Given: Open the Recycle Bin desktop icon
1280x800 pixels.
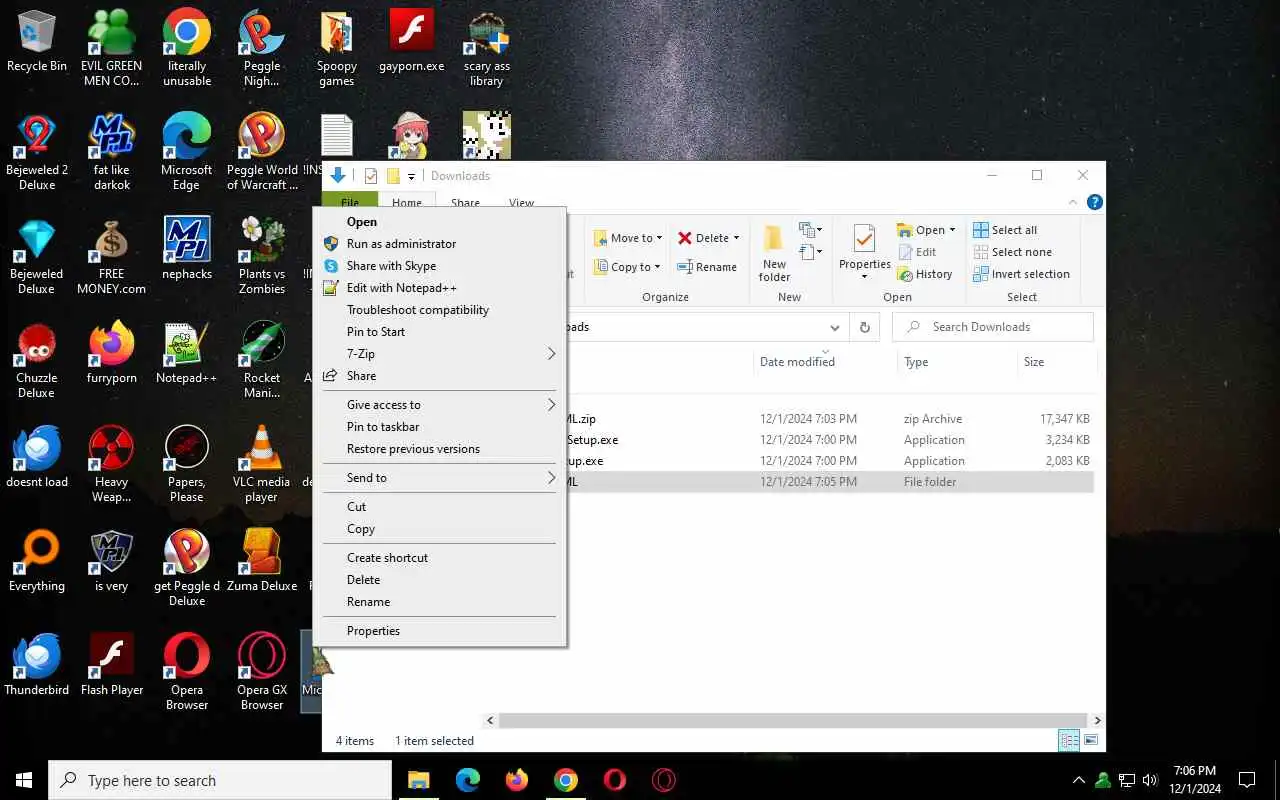Looking at the screenshot, I should point(37,42).
